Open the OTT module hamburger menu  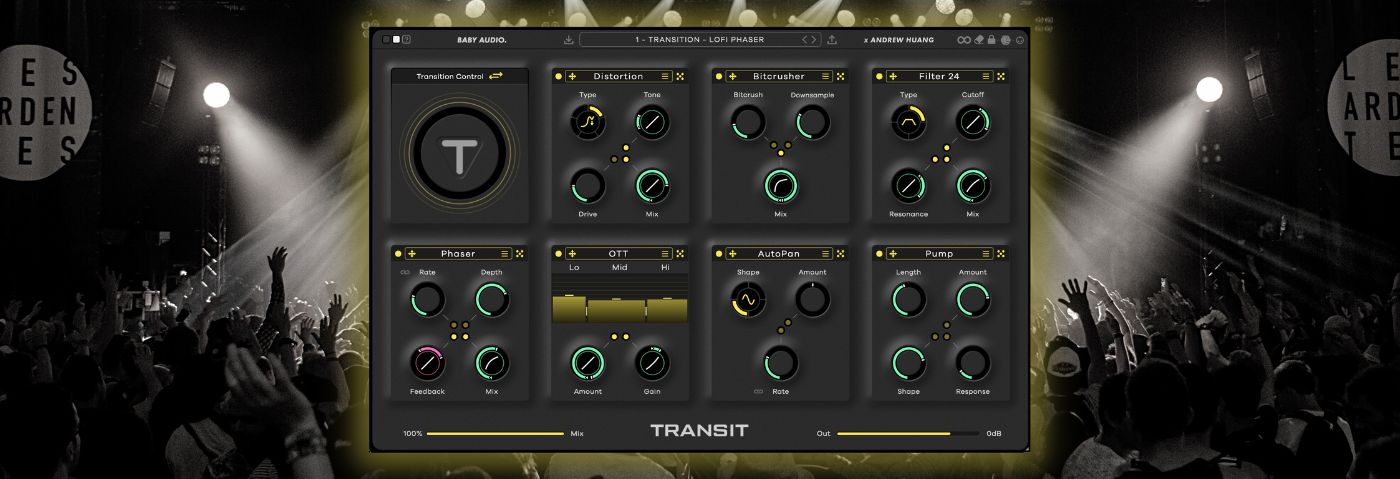665,254
